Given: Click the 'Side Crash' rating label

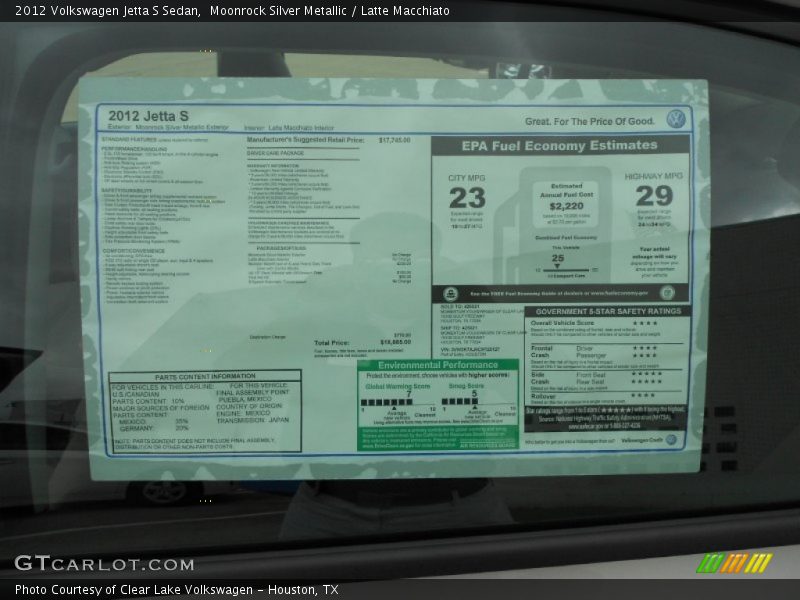Looking at the screenshot, I should (x=539, y=378).
